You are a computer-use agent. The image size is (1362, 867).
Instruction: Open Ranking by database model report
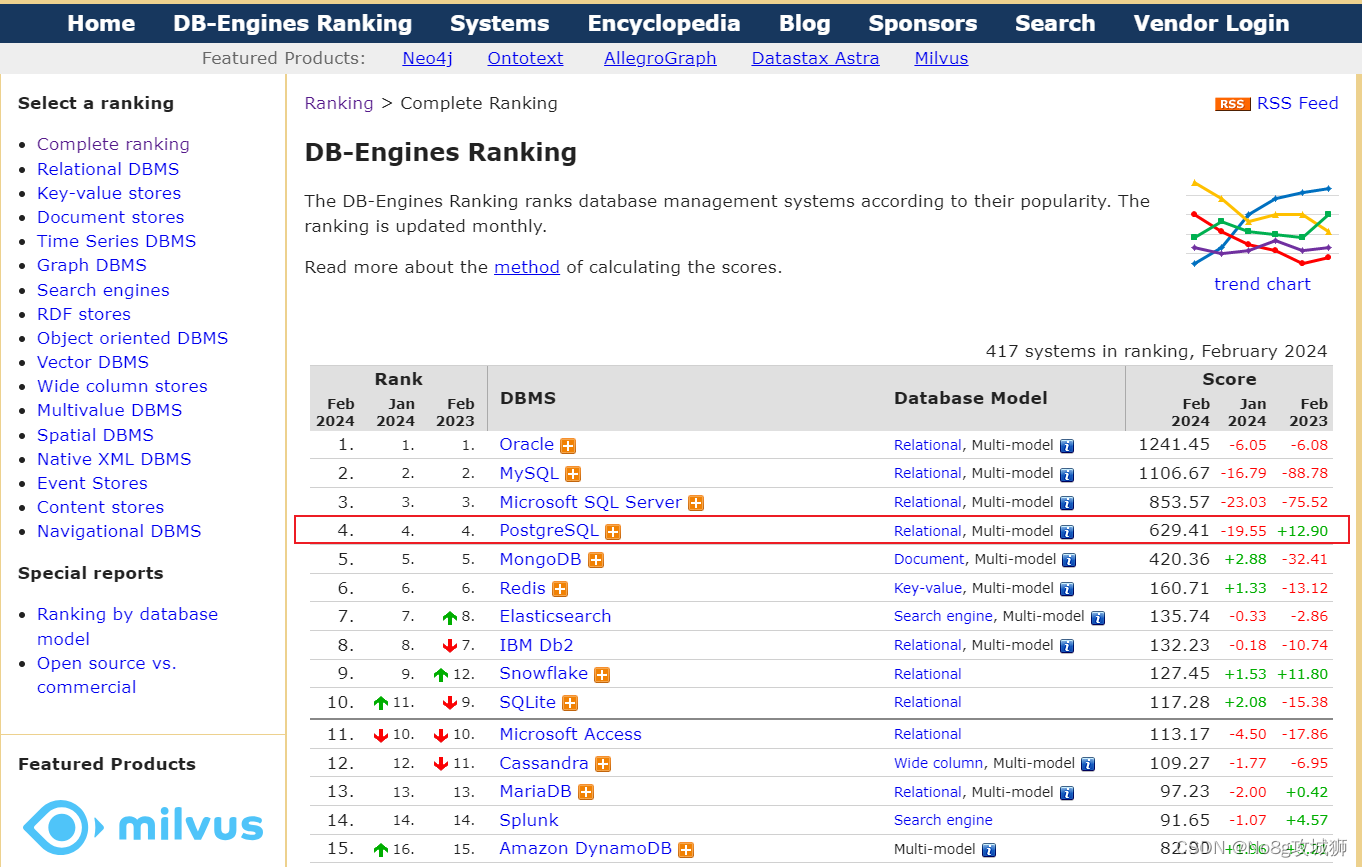[x=127, y=626]
